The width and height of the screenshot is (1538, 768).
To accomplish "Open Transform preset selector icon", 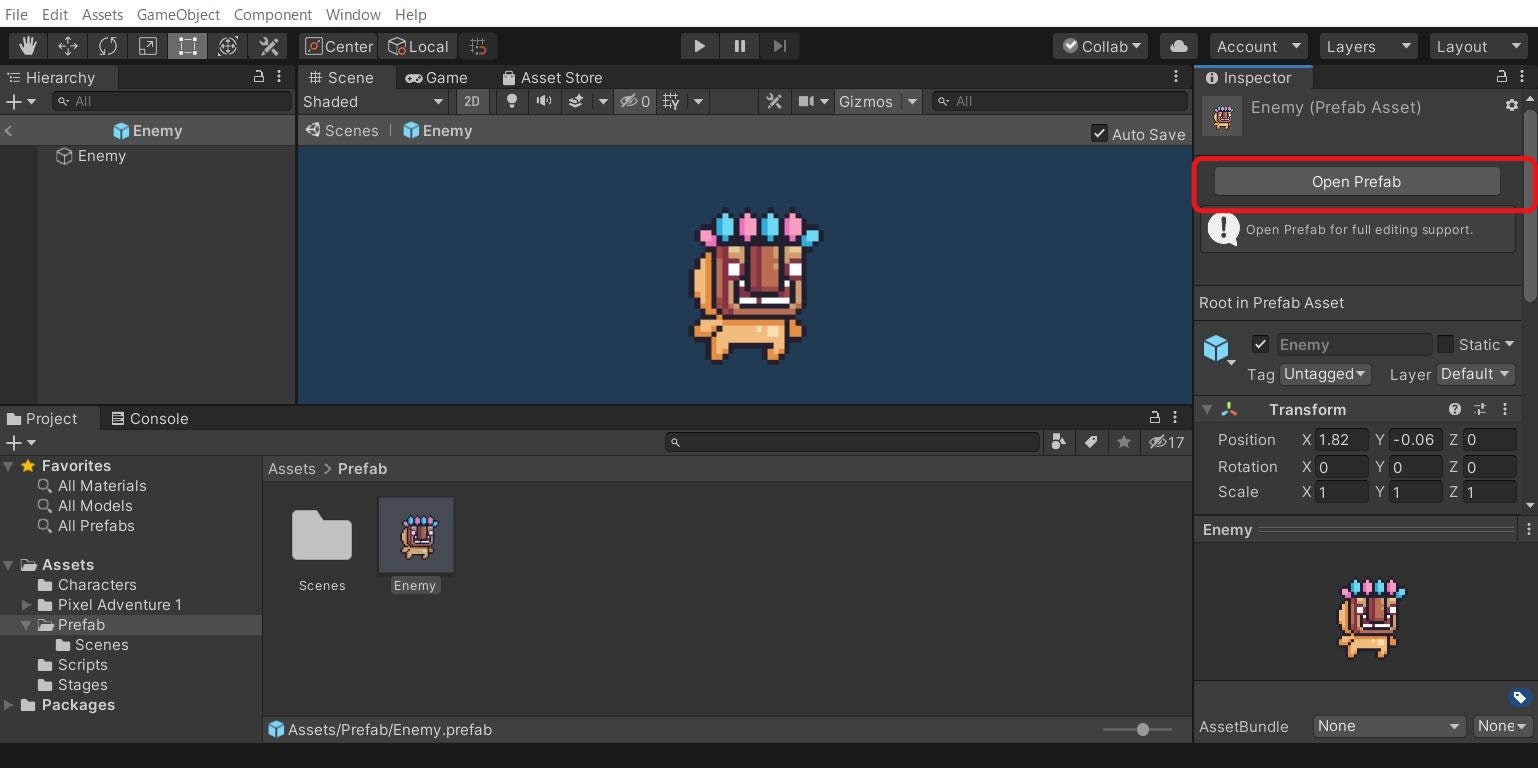I will click(1480, 409).
